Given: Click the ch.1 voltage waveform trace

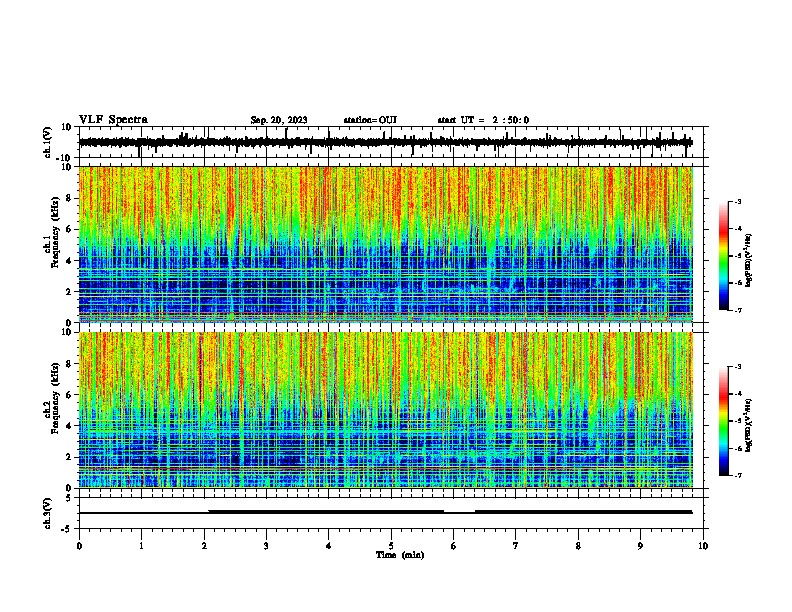Looking at the screenshot, I should click(386, 142).
